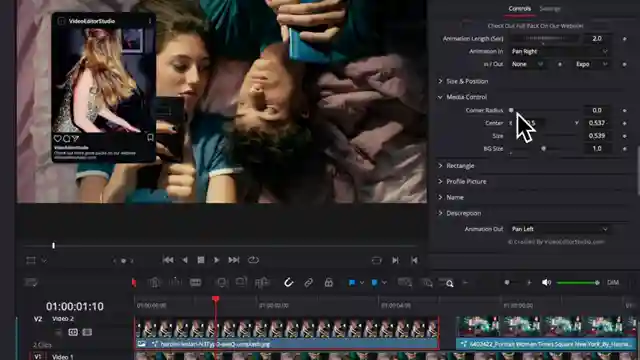640x360 pixels.
Task: Click the Replace Clip toolbar icon
Action: [262, 282]
